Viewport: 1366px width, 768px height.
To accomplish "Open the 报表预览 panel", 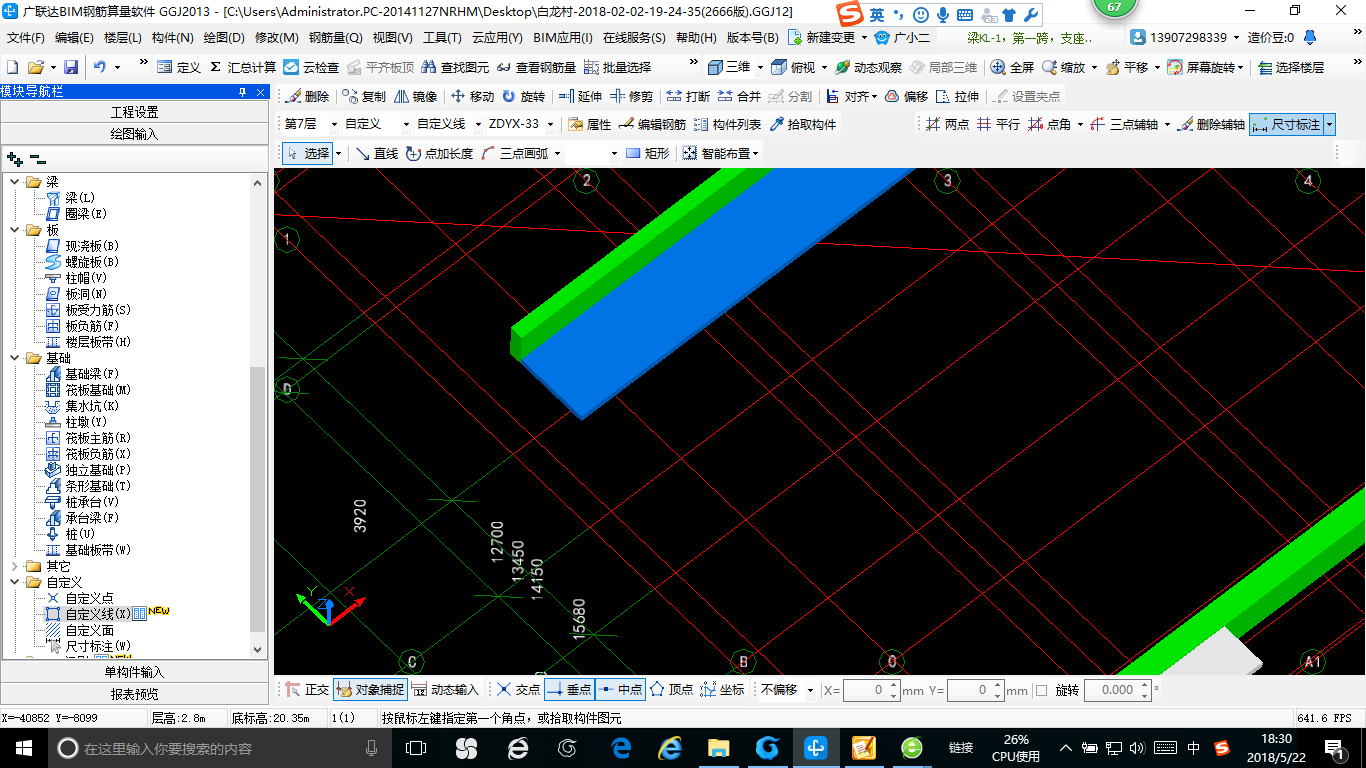I will (135, 694).
